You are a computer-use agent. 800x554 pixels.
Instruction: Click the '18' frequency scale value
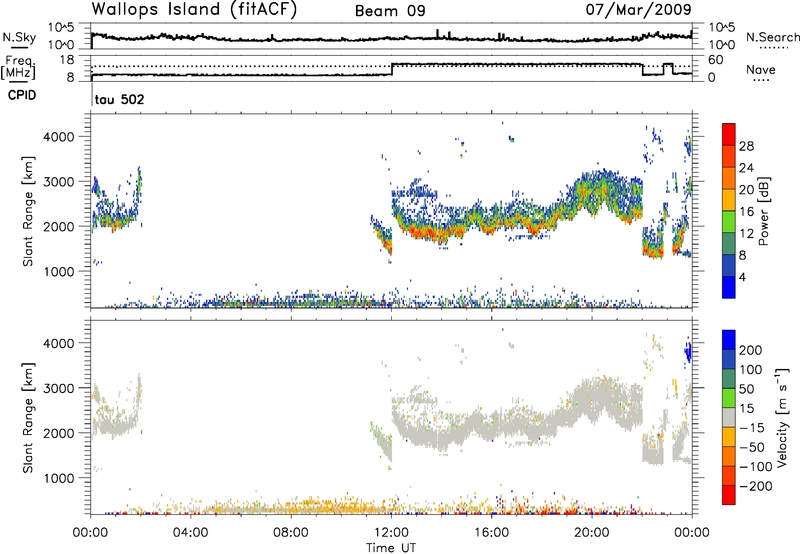(67, 60)
